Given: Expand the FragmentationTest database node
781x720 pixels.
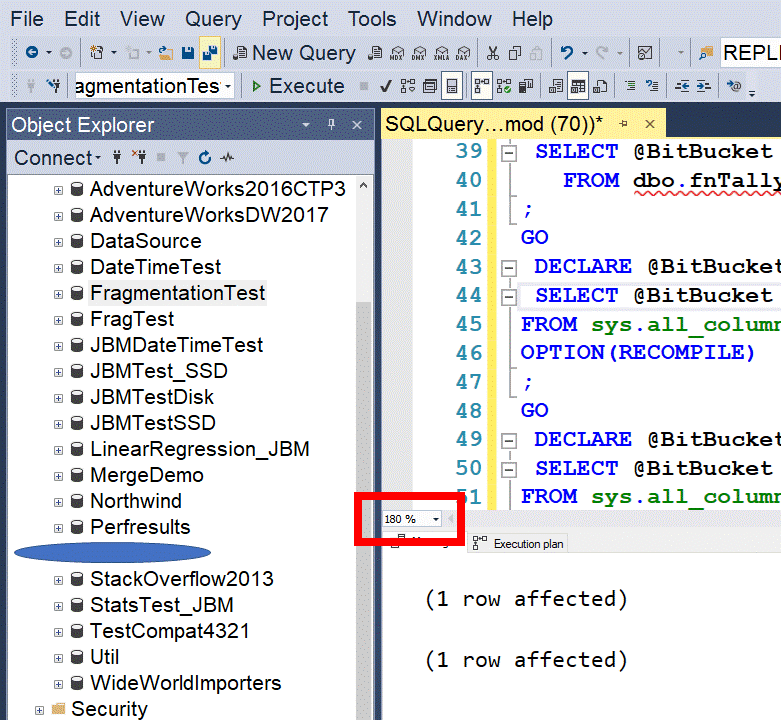Looking at the screenshot, I should tap(58, 294).
